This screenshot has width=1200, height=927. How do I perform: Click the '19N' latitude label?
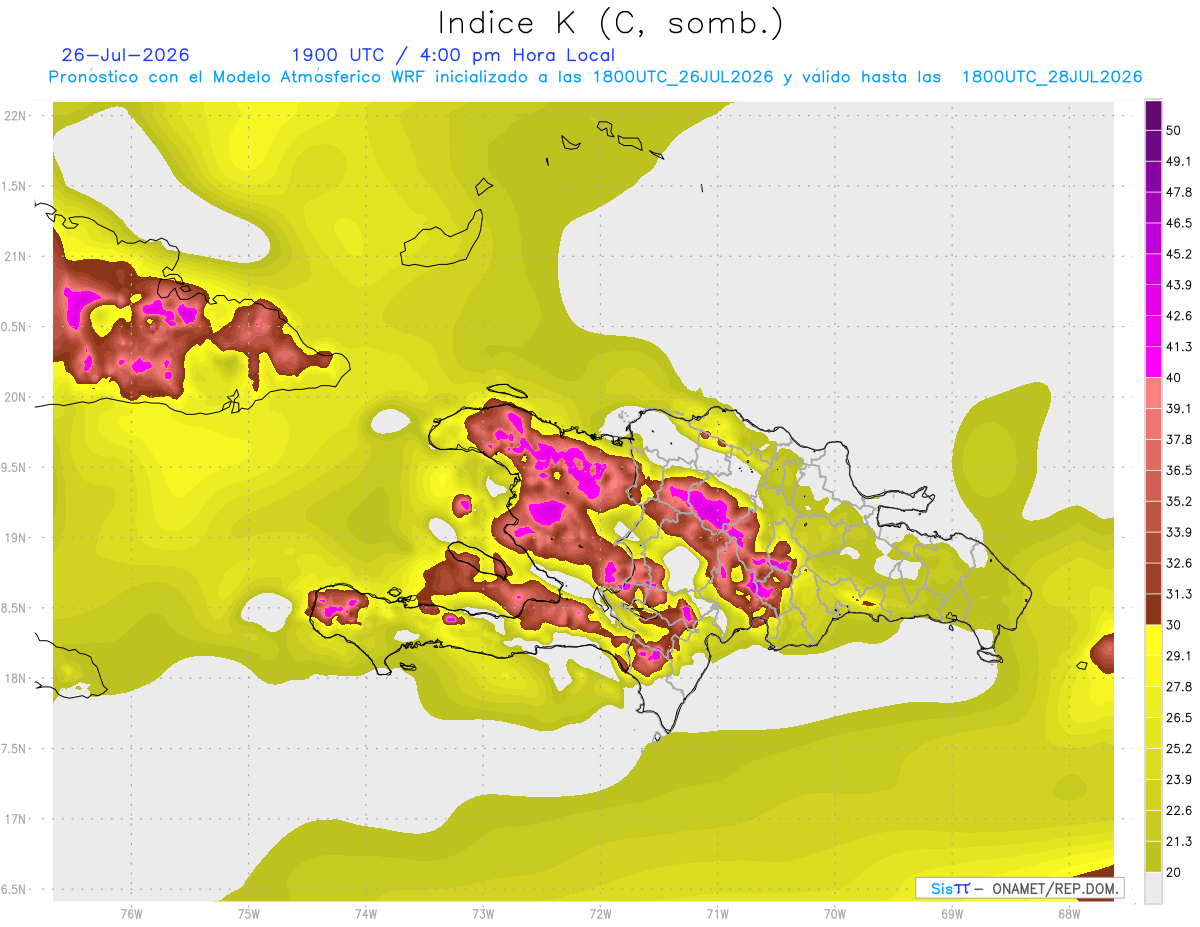16,538
